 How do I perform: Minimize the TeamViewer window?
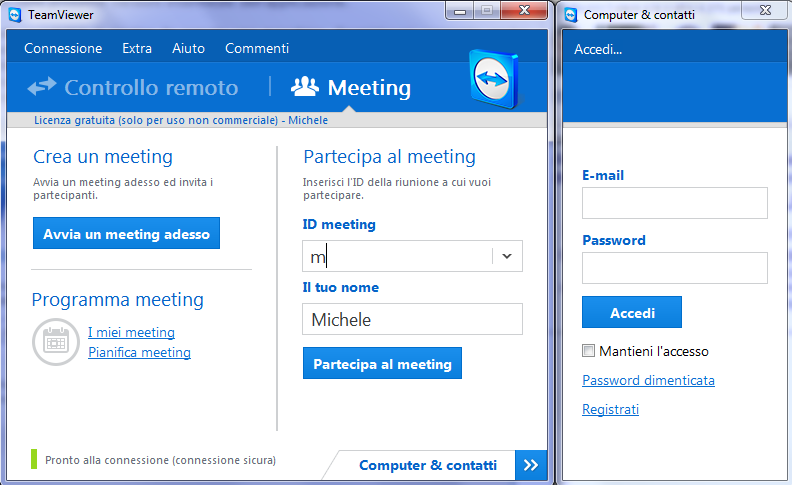coord(460,11)
